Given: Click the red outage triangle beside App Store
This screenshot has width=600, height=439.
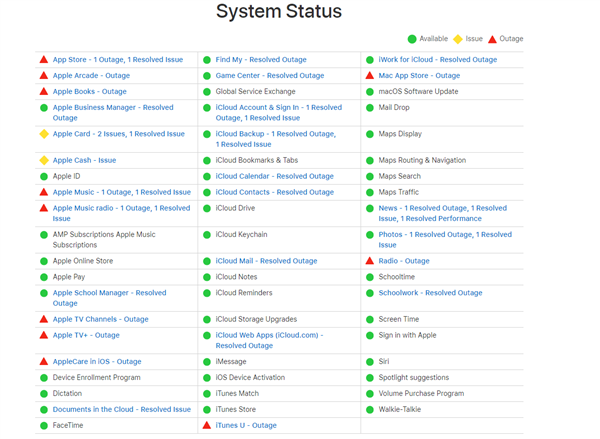Looking at the screenshot, I should pos(44,60).
